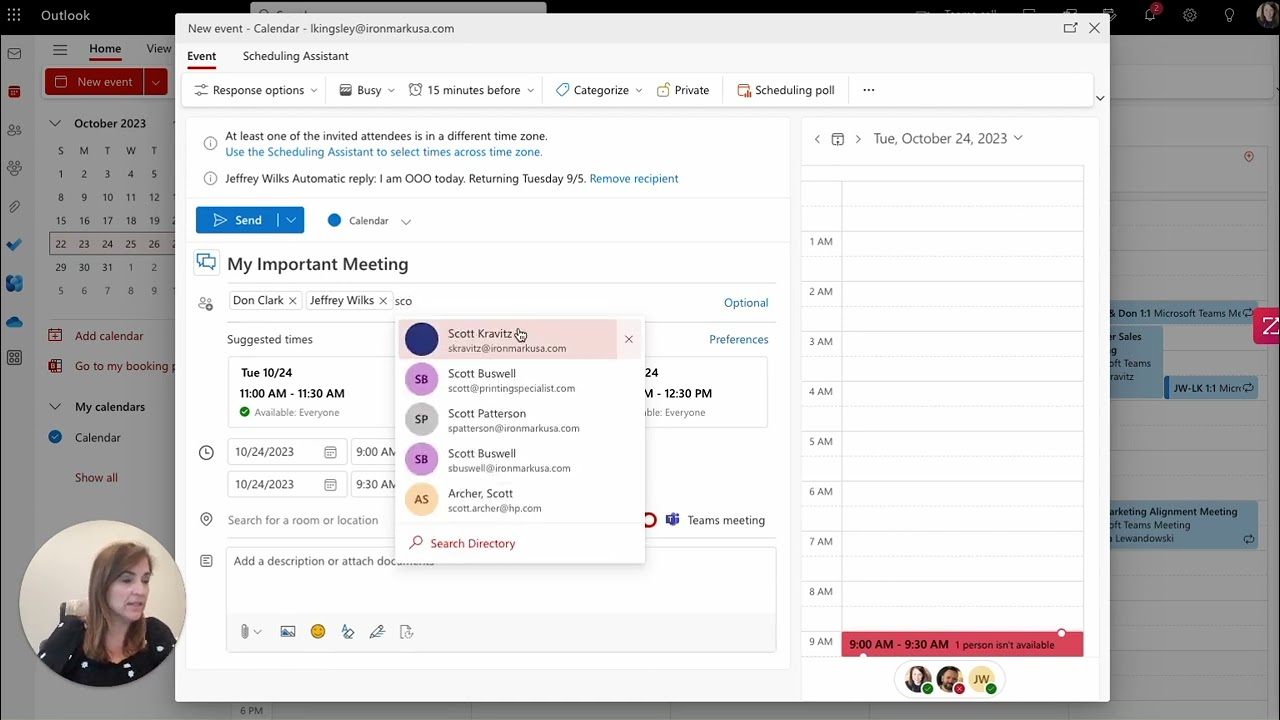Toggle the hamburger navigation pane icon
1280x720 pixels.
(x=60, y=49)
